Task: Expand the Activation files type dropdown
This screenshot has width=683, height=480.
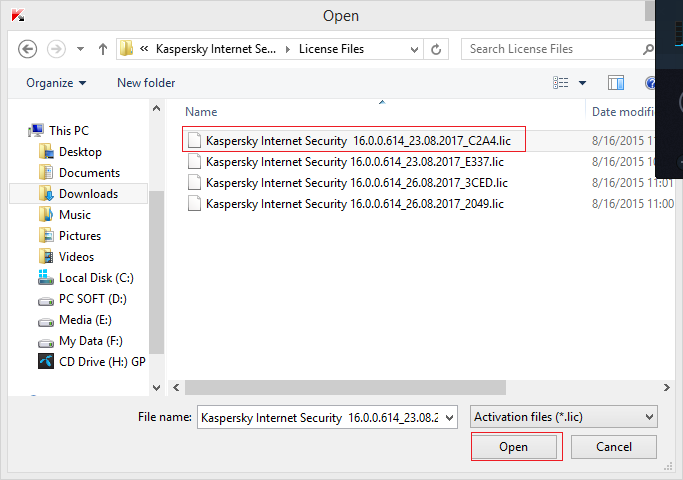Action: pos(649,417)
